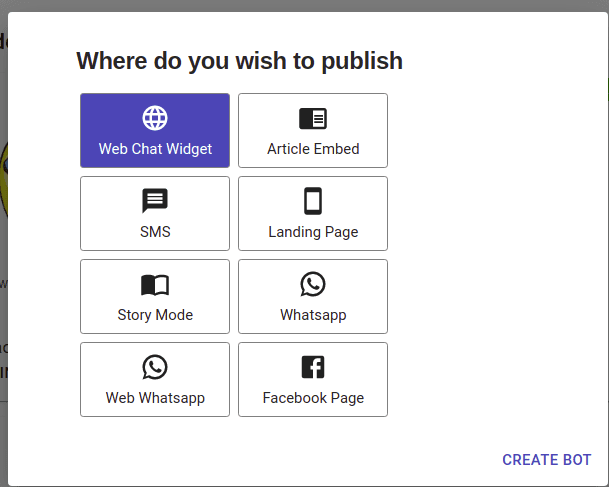The width and height of the screenshot is (609, 487).
Task: Click the Article Embed layout icon
Action: (x=313, y=118)
